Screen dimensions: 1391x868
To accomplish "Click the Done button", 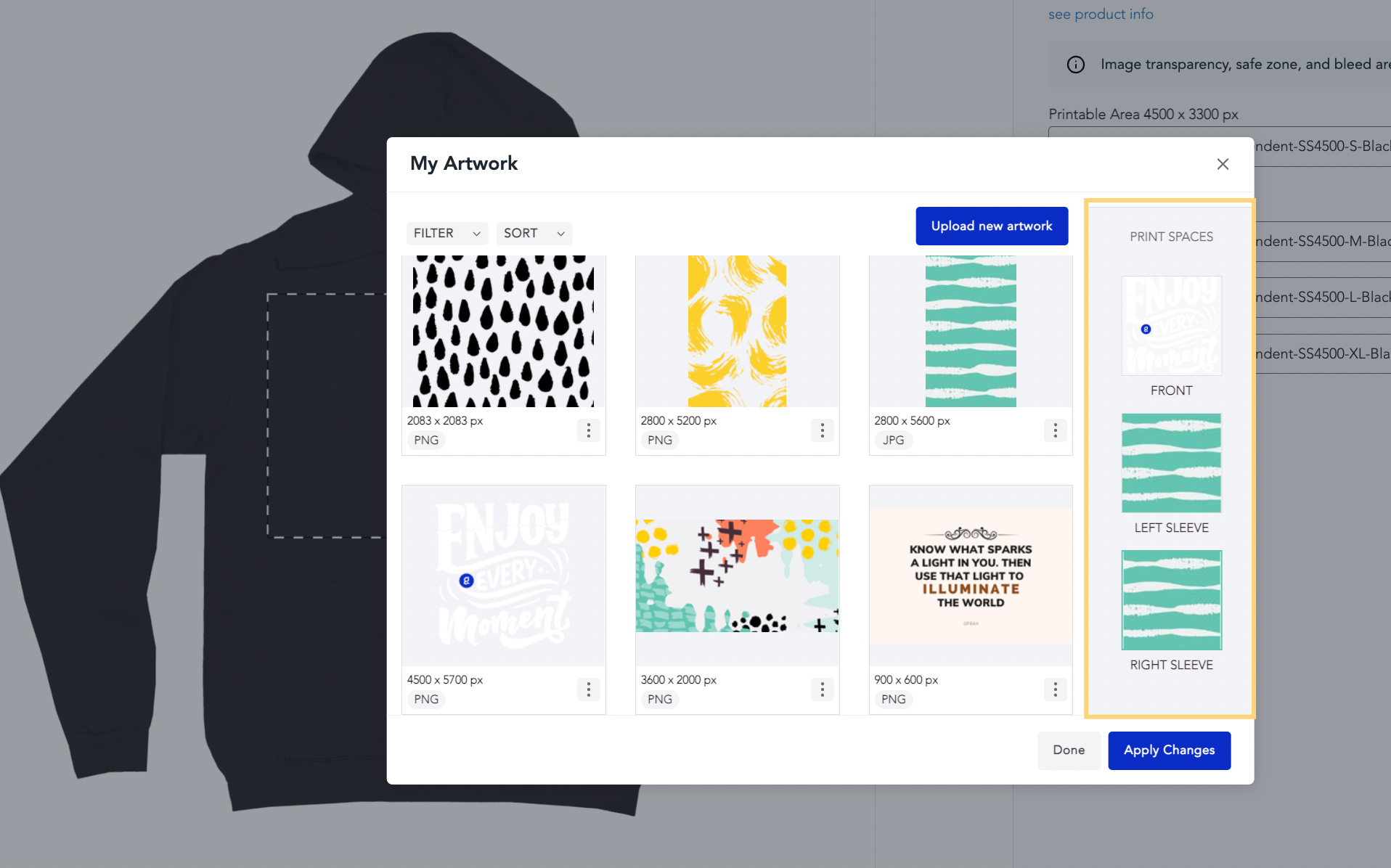I will click(1069, 750).
